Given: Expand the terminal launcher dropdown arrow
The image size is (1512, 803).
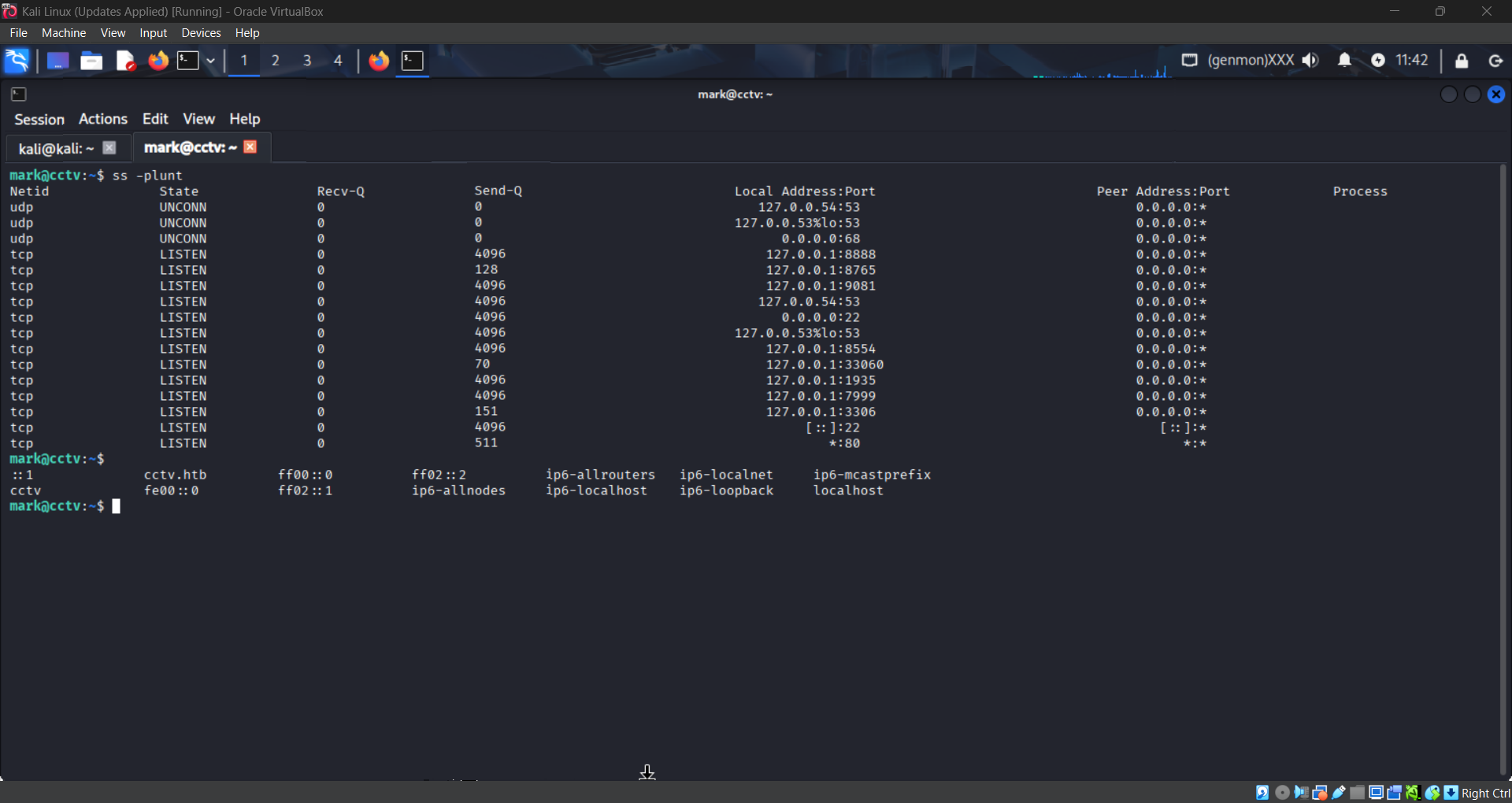Looking at the screenshot, I should pos(210,61).
